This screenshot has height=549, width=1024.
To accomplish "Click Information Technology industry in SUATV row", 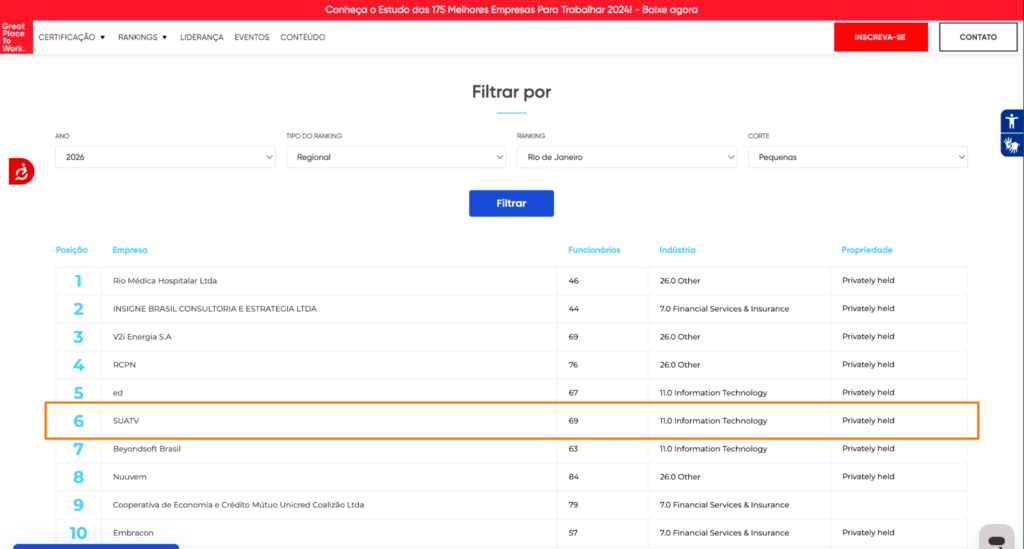I will click(713, 421).
